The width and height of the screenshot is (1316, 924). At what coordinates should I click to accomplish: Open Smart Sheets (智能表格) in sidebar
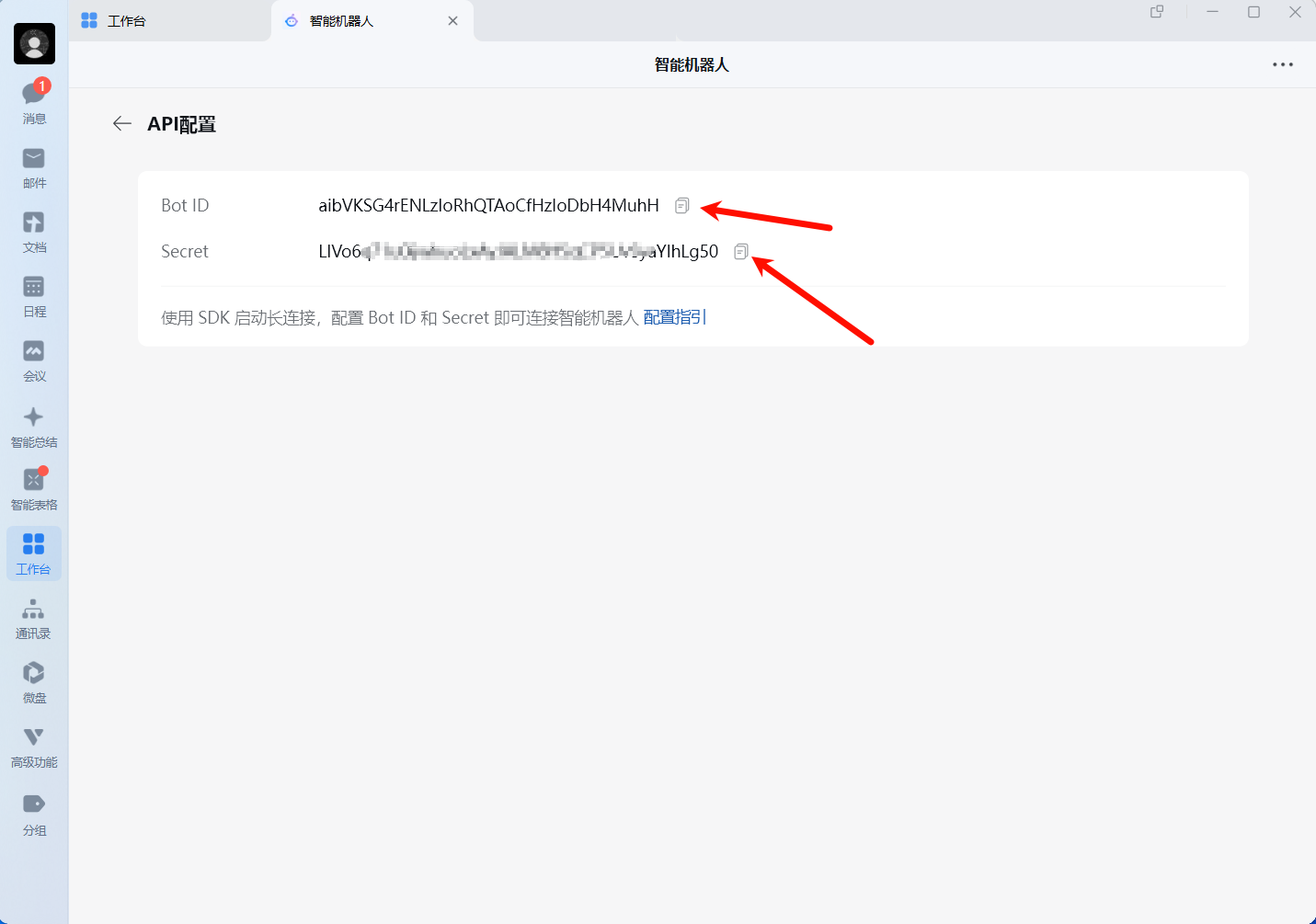click(x=34, y=490)
